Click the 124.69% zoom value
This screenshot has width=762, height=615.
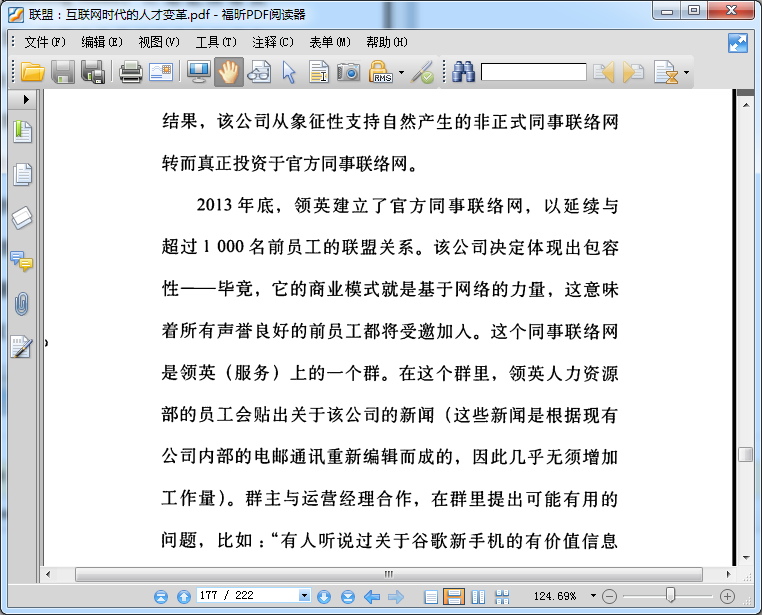(x=555, y=596)
